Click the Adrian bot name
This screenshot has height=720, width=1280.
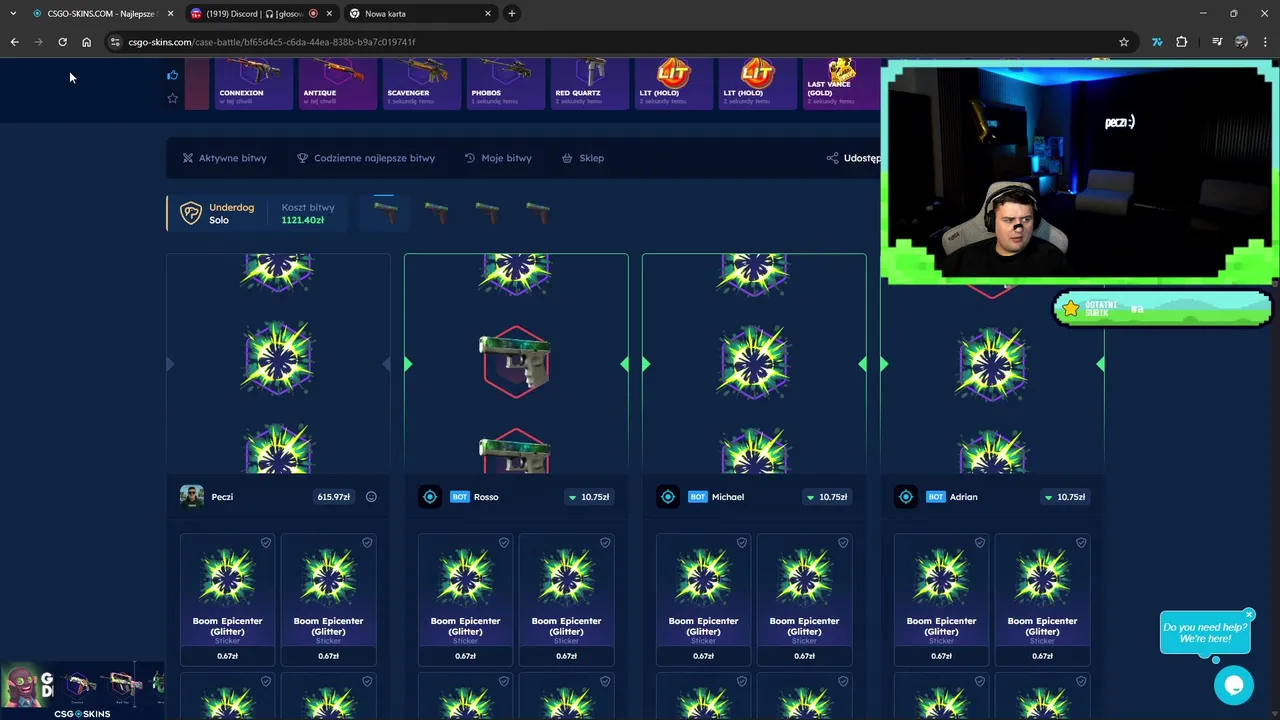click(964, 497)
